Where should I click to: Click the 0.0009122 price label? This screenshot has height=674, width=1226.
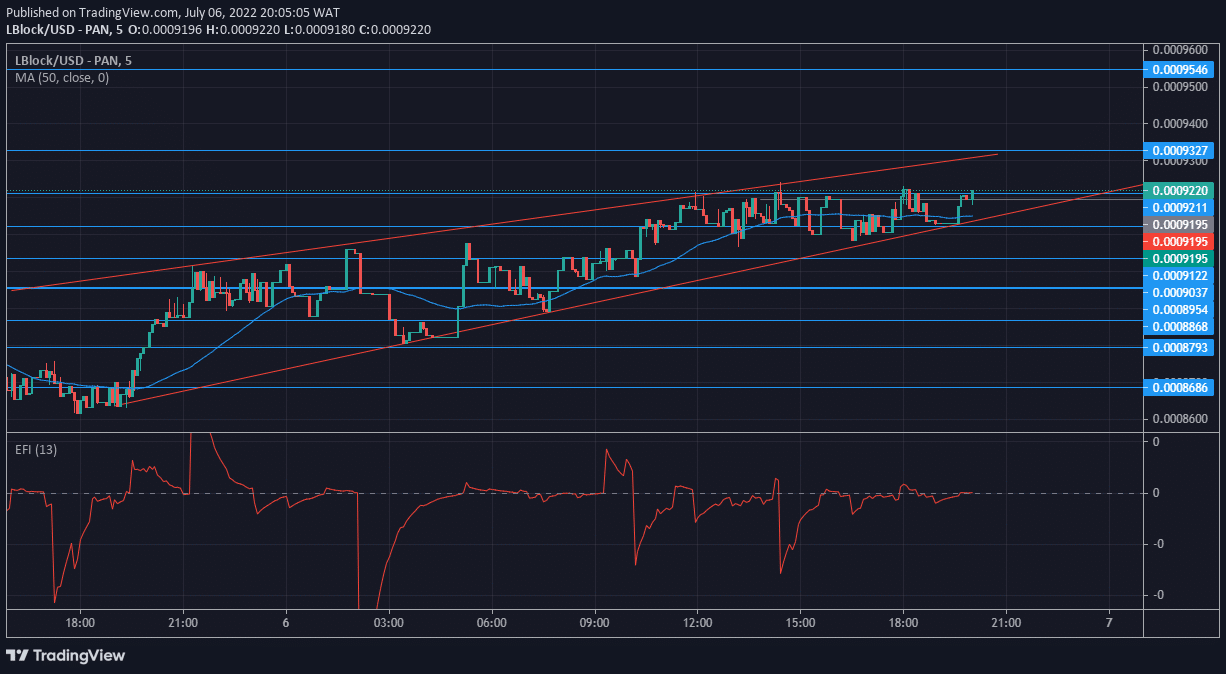coord(1180,275)
